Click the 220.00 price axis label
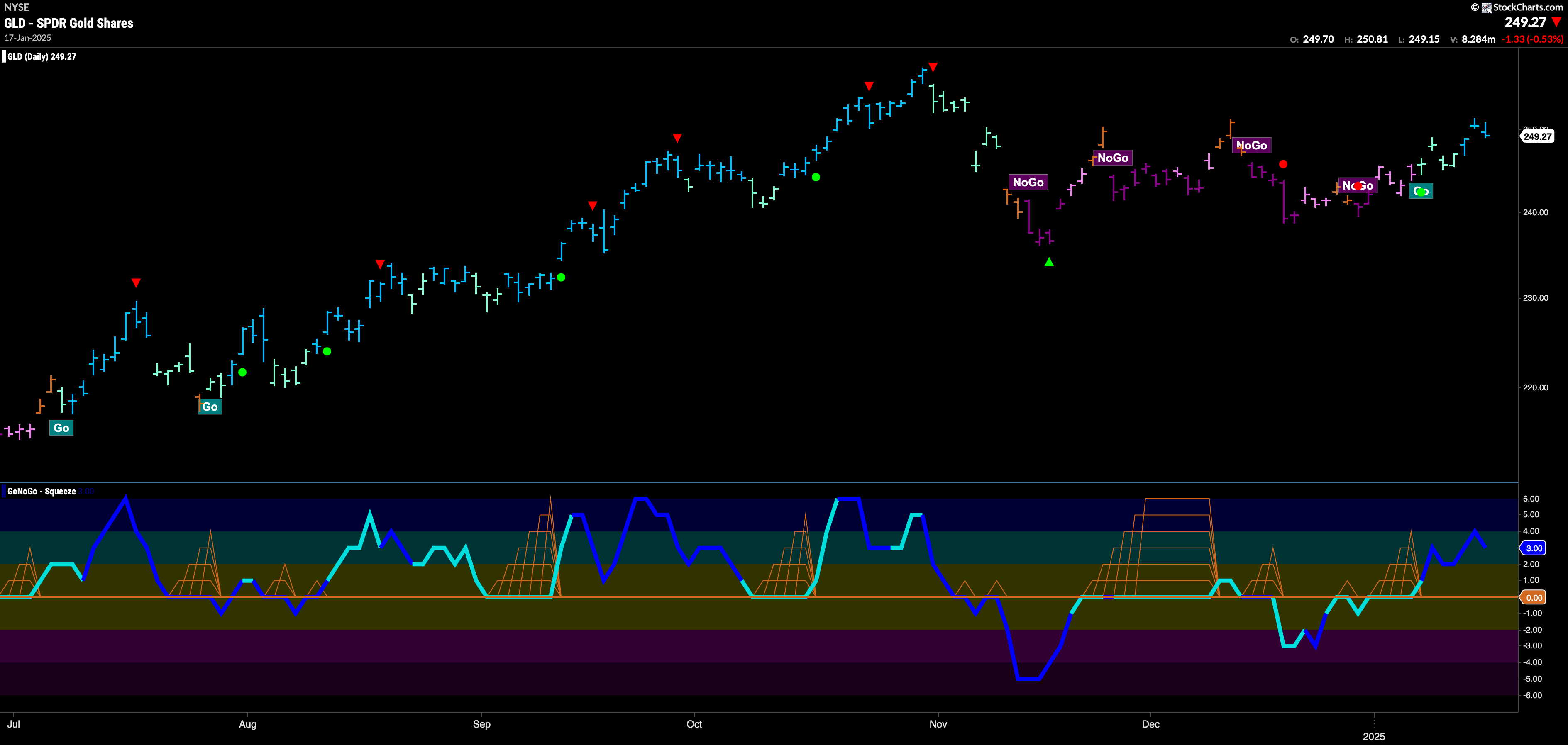Screen dimensions: 1568x745 (x=1536, y=387)
